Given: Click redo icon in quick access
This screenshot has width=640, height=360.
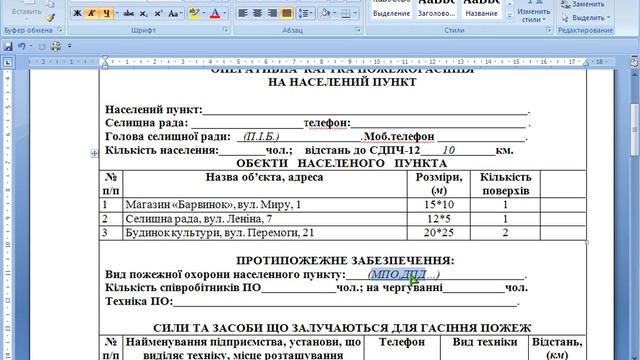Looking at the screenshot, I should click(x=42, y=46).
